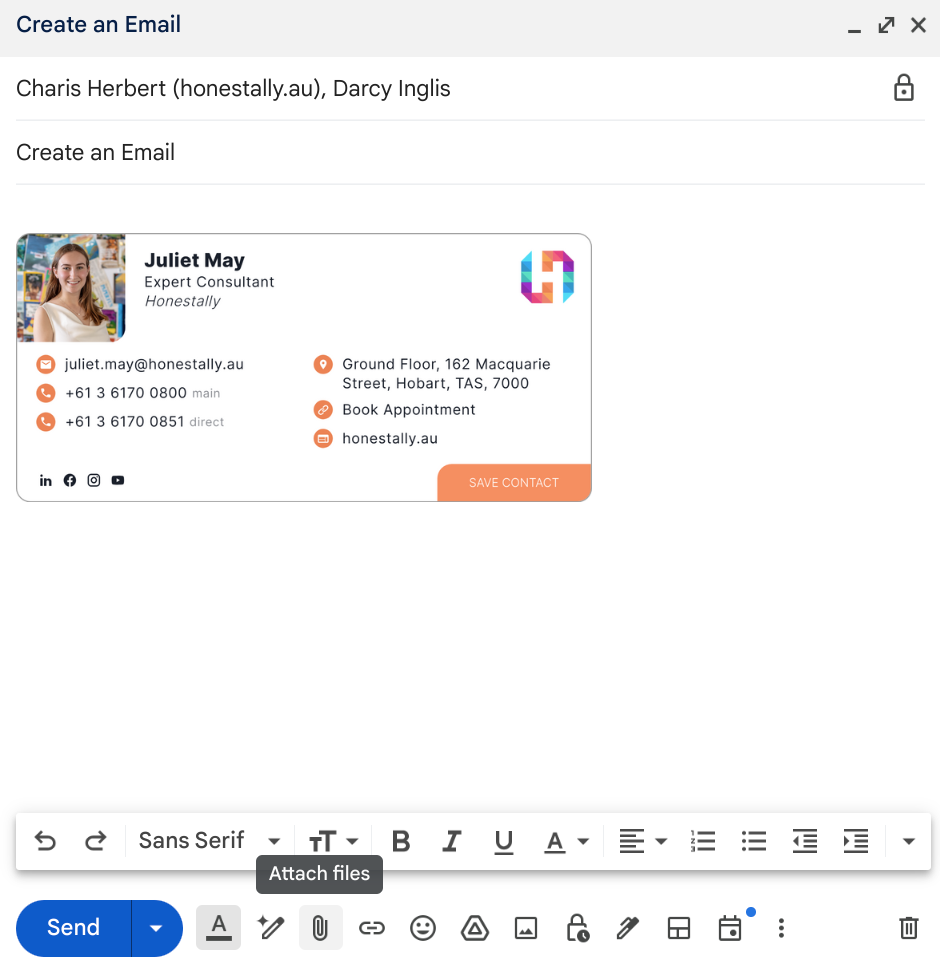Open Help me write sparkle pencil

coord(270,928)
